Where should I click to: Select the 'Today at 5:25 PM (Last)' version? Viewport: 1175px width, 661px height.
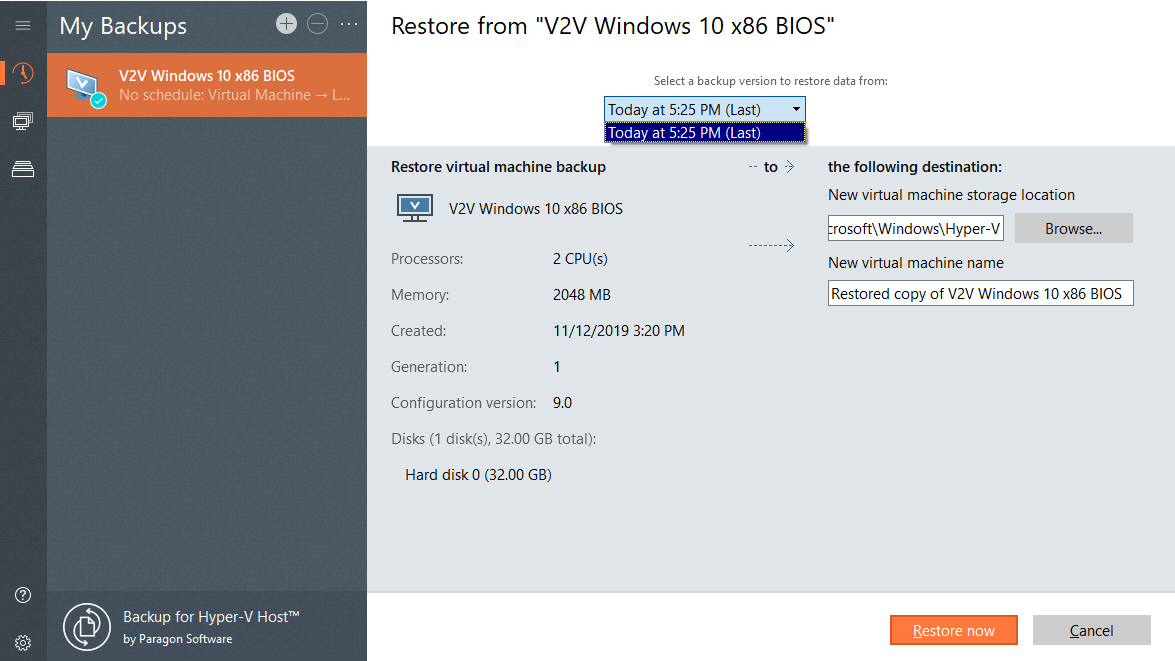coord(704,131)
